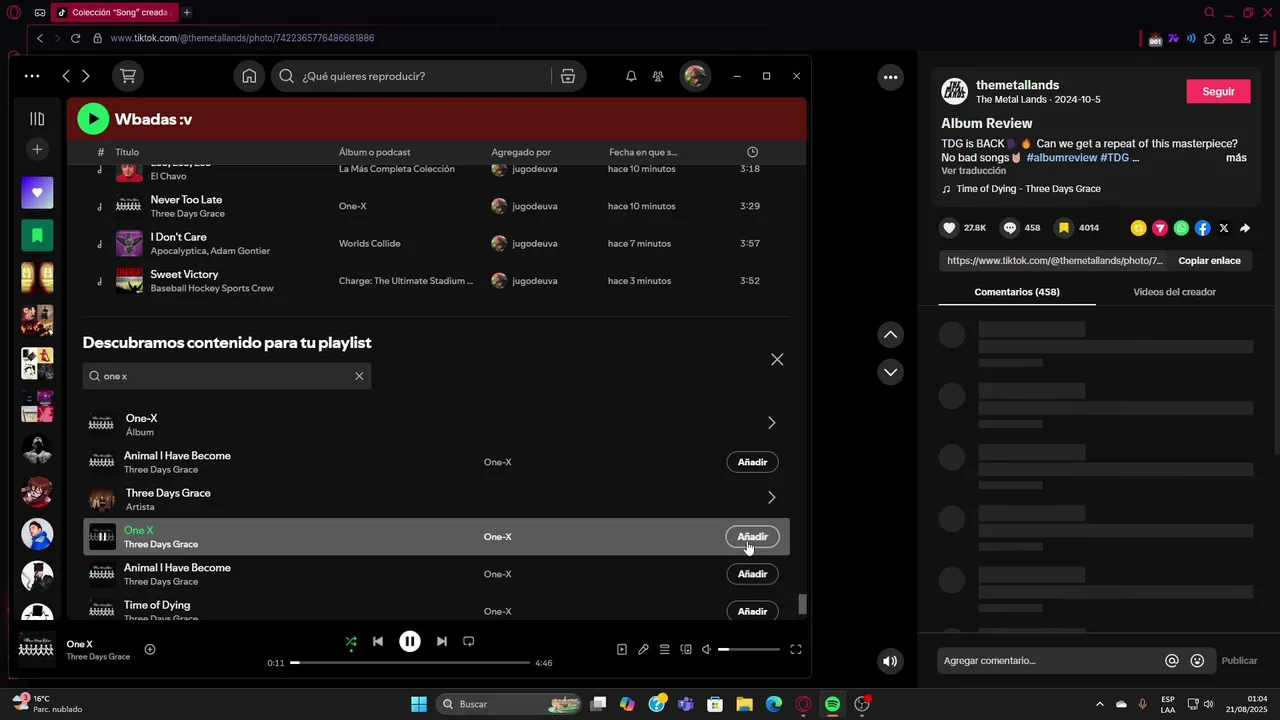Viewport: 1280px width, 720px height.
Task: Expand the Three Days Grace artist result
Action: click(x=771, y=497)
